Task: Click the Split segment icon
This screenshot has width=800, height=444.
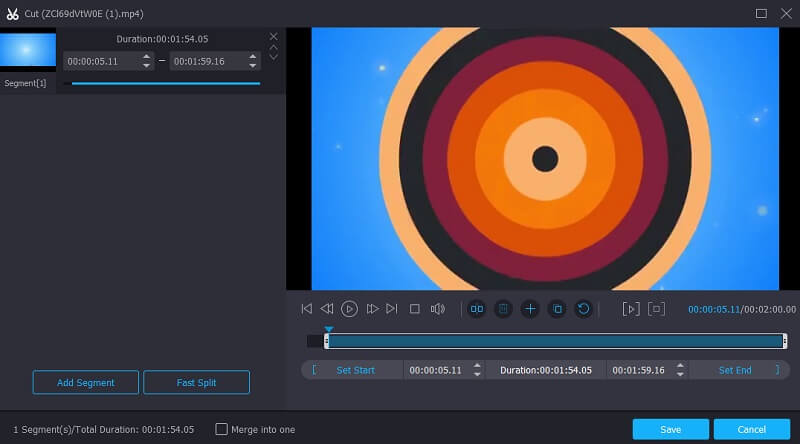Action: [477, 309]
